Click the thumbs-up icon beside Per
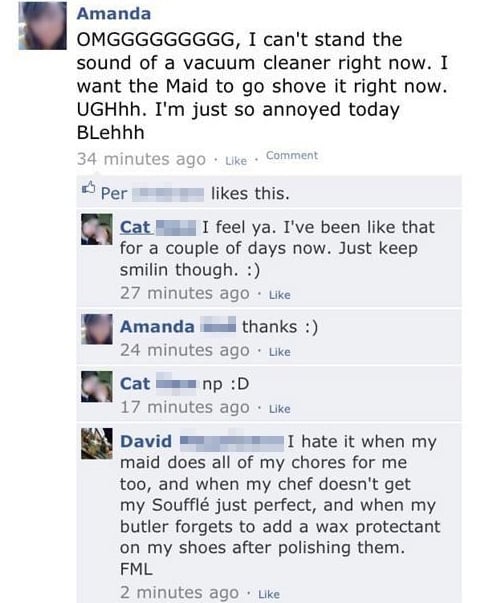The image size is (496, 603). coord(89,188)
